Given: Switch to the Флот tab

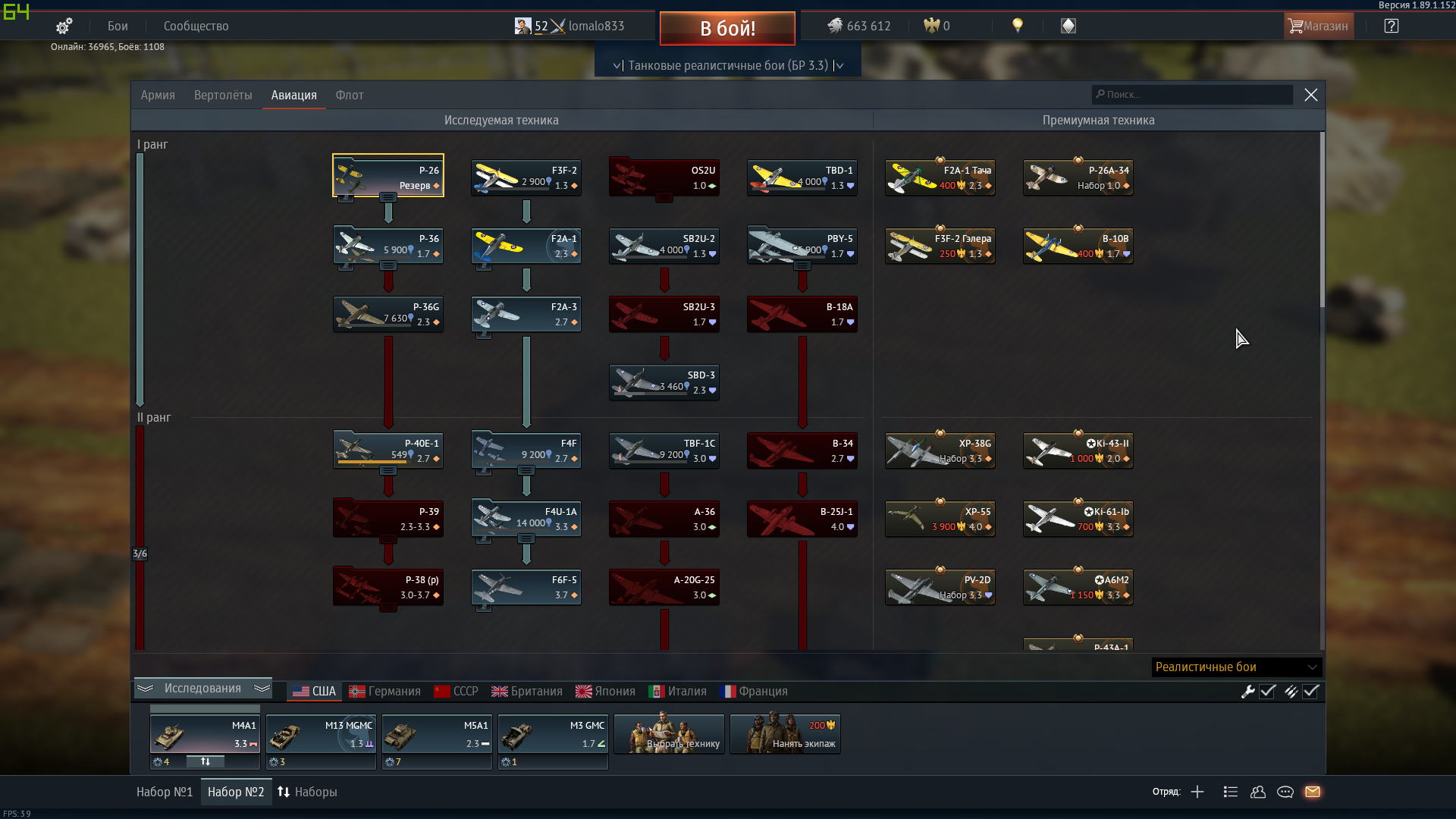Looking at the screenshot, I should tap(350, 96).
